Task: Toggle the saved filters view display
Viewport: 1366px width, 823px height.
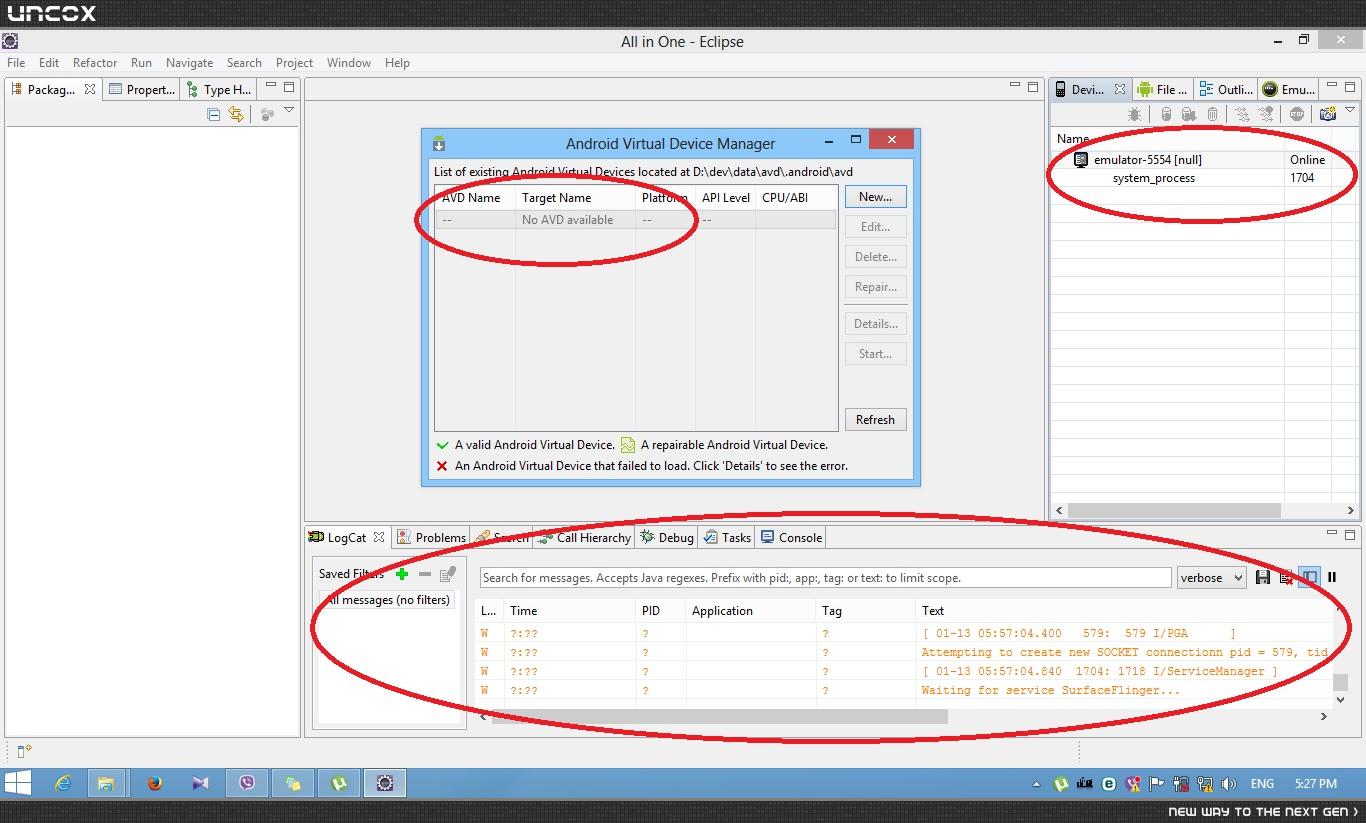Action: (1309, 577)
